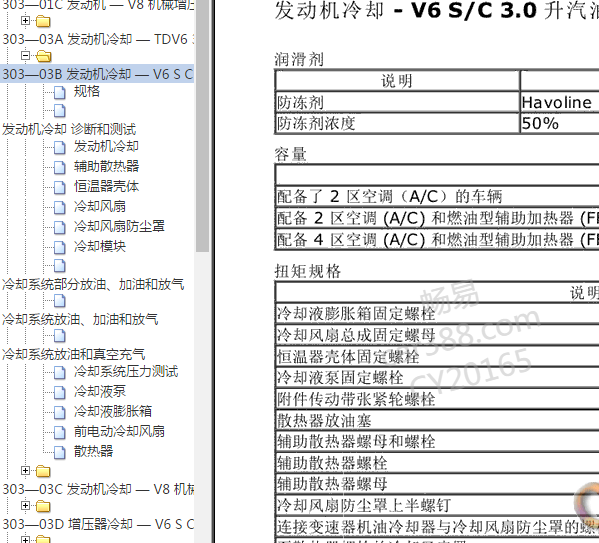Image resolution: width=599 pixels, height=543 pixels.
Task: Expand the folder under 303—01C 发动机
Action: pos(25,20)
